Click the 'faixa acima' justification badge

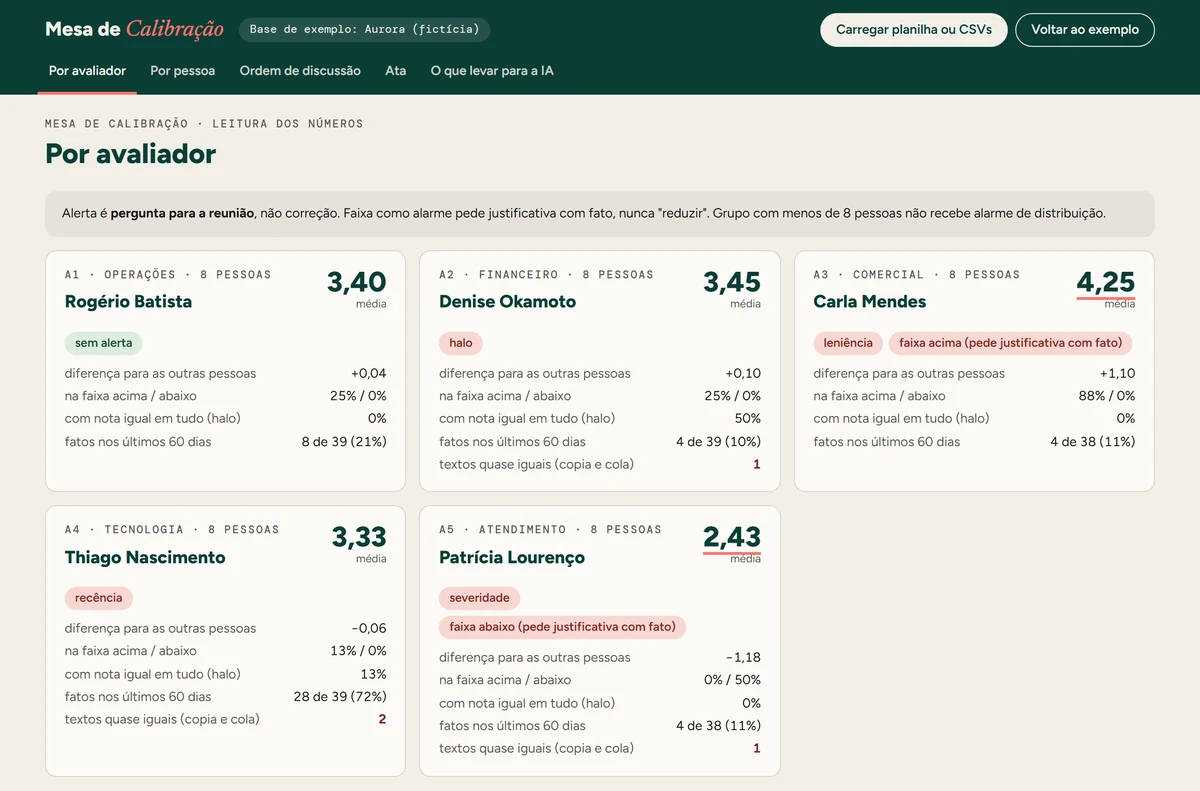(1010, 343)
